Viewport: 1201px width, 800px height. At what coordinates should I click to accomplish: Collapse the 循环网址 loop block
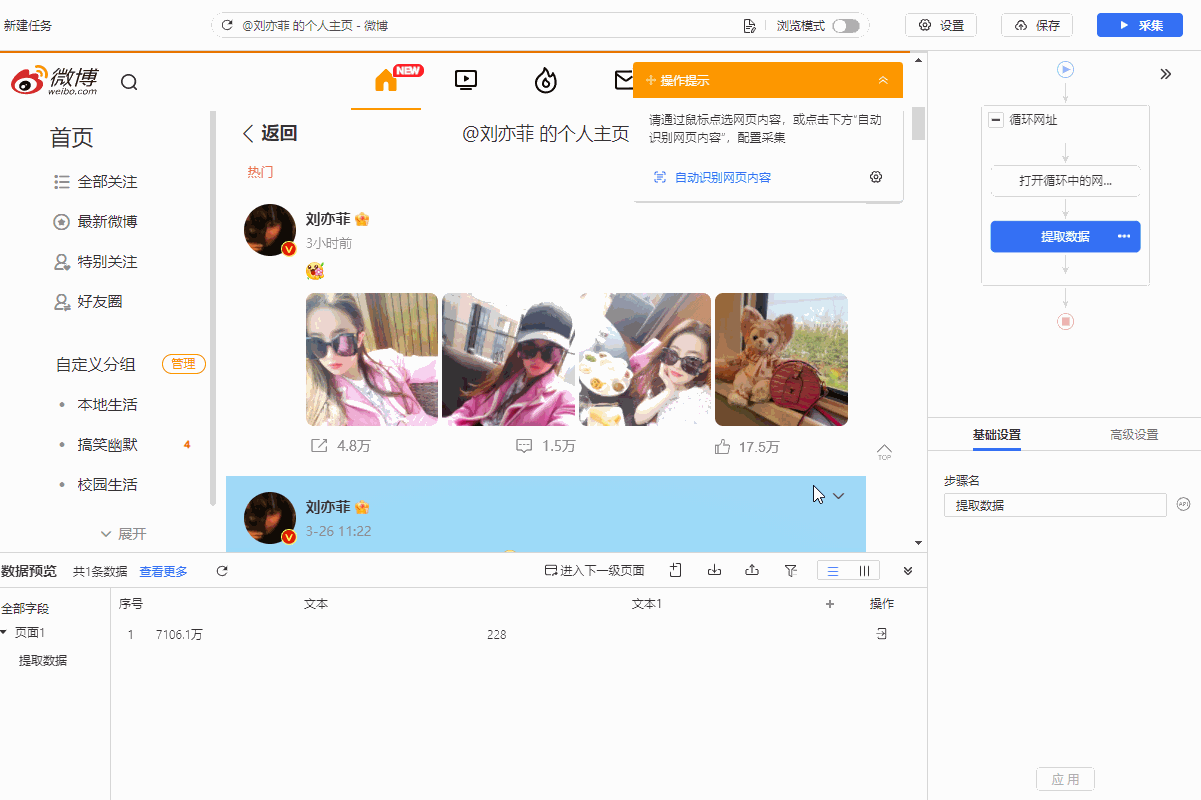[x=996, y=120]
